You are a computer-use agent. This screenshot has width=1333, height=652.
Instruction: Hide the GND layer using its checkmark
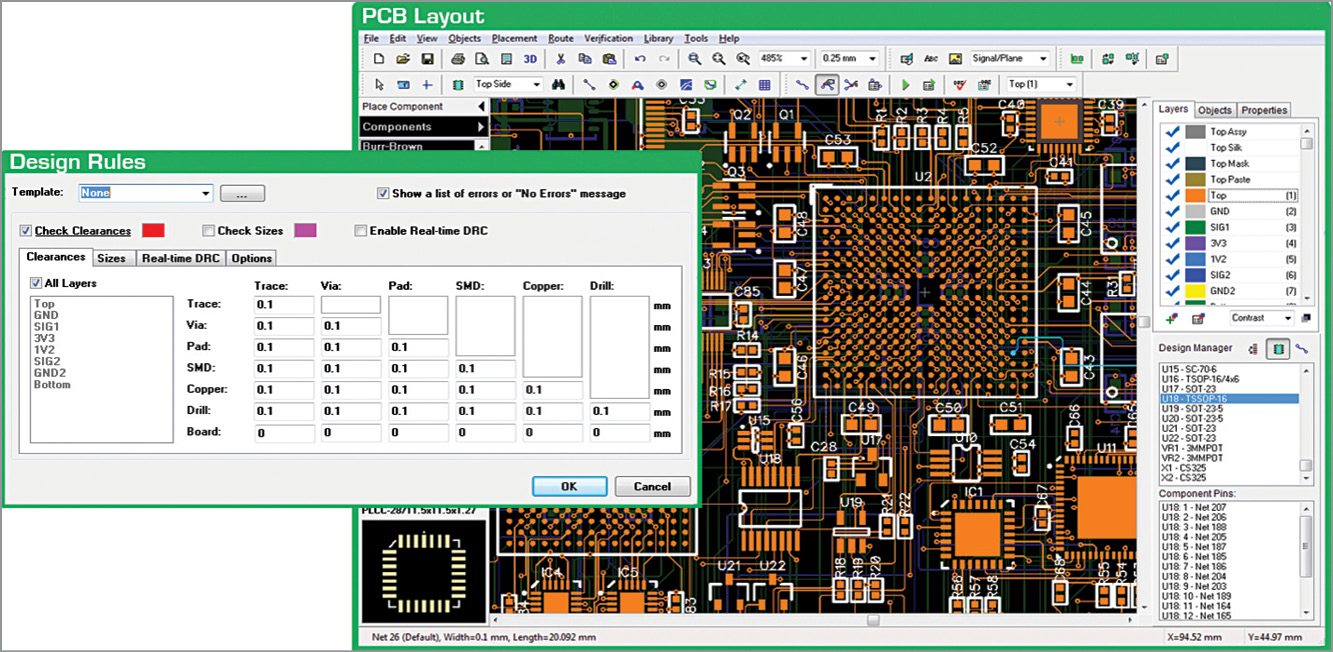click(1173, 211)
